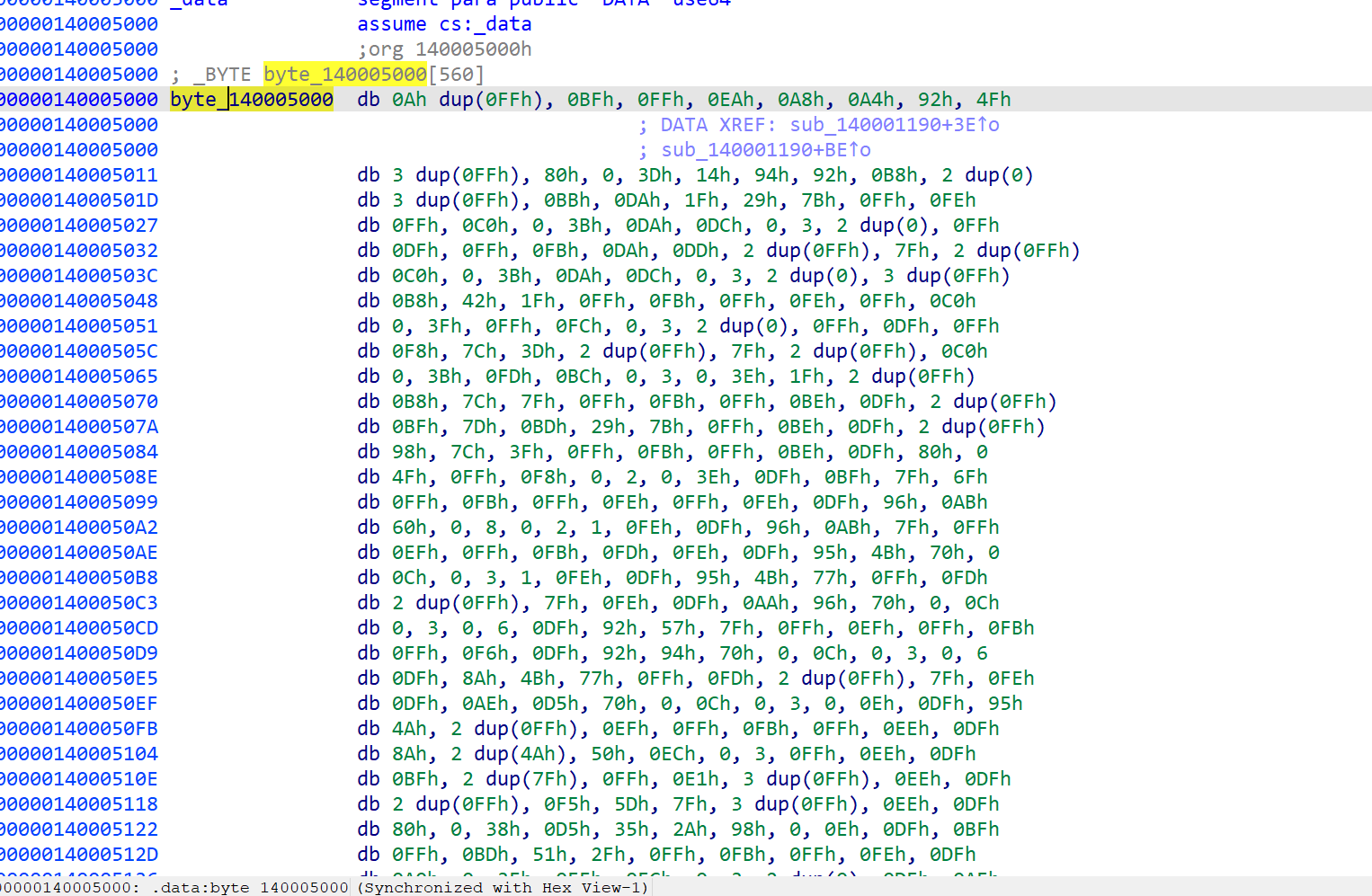1372x896 pixels.
Task: Click the '[560]' array size text
Action: pyautogui.click(x=456, y=75)
